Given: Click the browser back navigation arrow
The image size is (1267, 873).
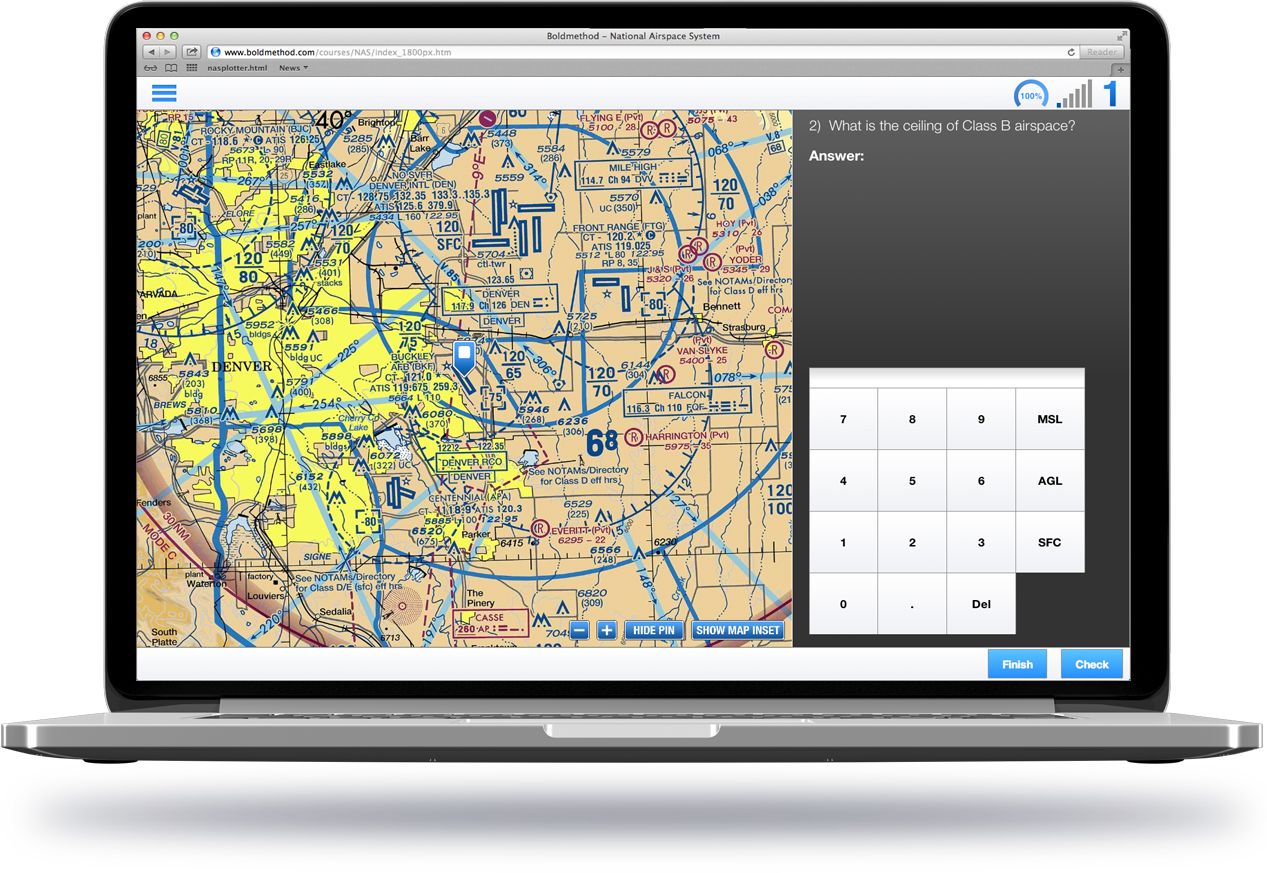Looking at the screenshot, I should point(152,51).
